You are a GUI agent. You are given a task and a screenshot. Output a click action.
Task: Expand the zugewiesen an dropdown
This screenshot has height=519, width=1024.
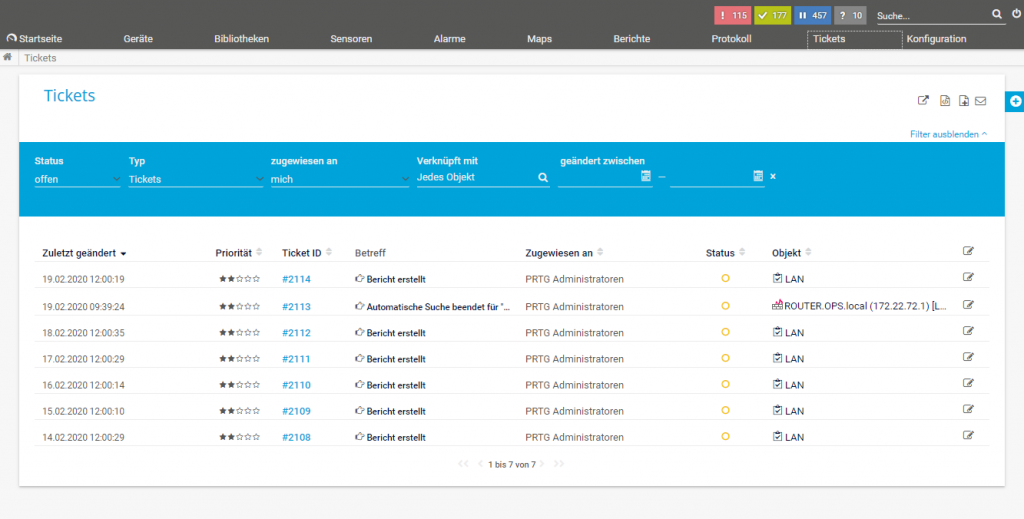[337, 179]
